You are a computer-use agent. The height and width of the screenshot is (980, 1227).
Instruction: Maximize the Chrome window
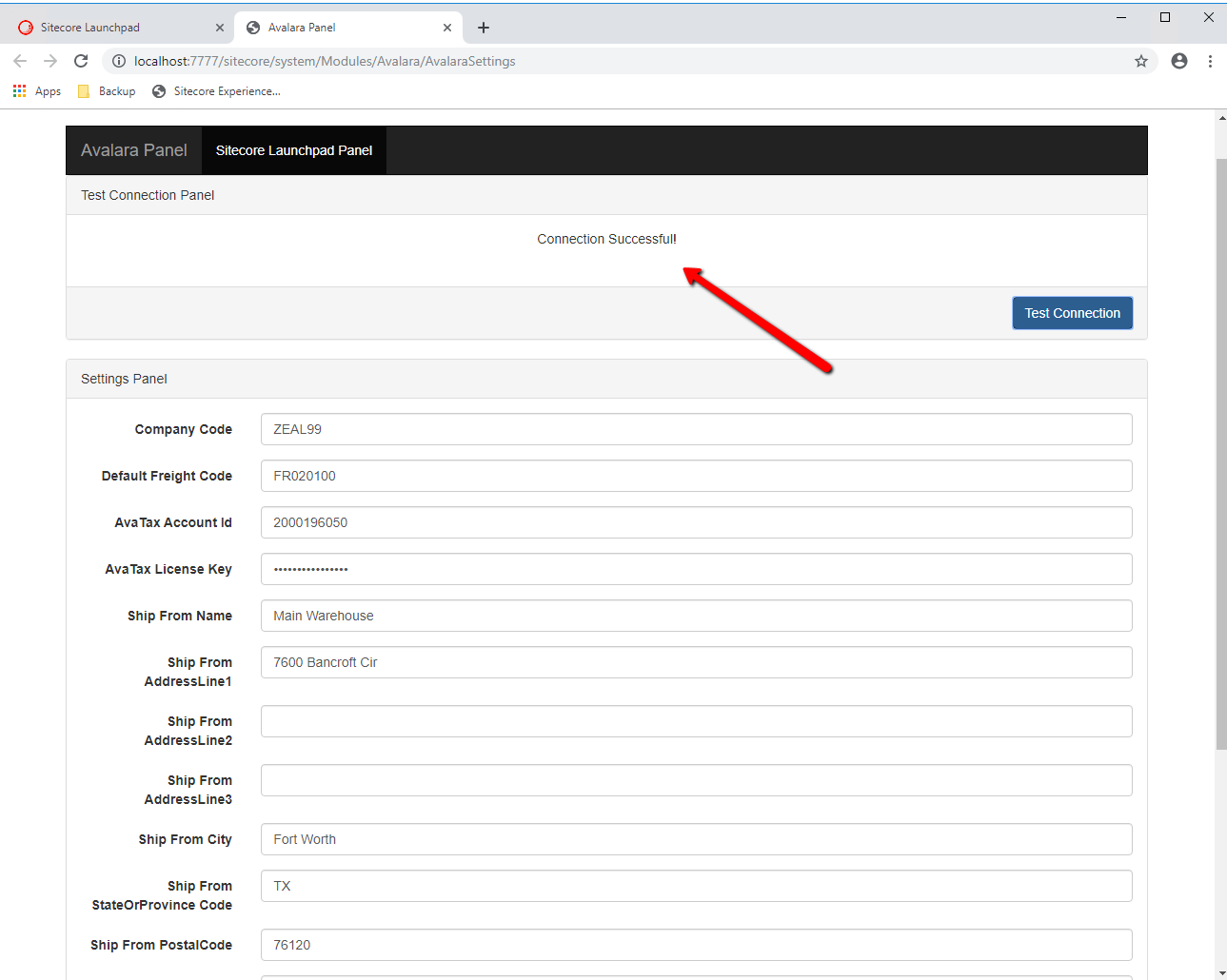click(x=1165, y=17)
